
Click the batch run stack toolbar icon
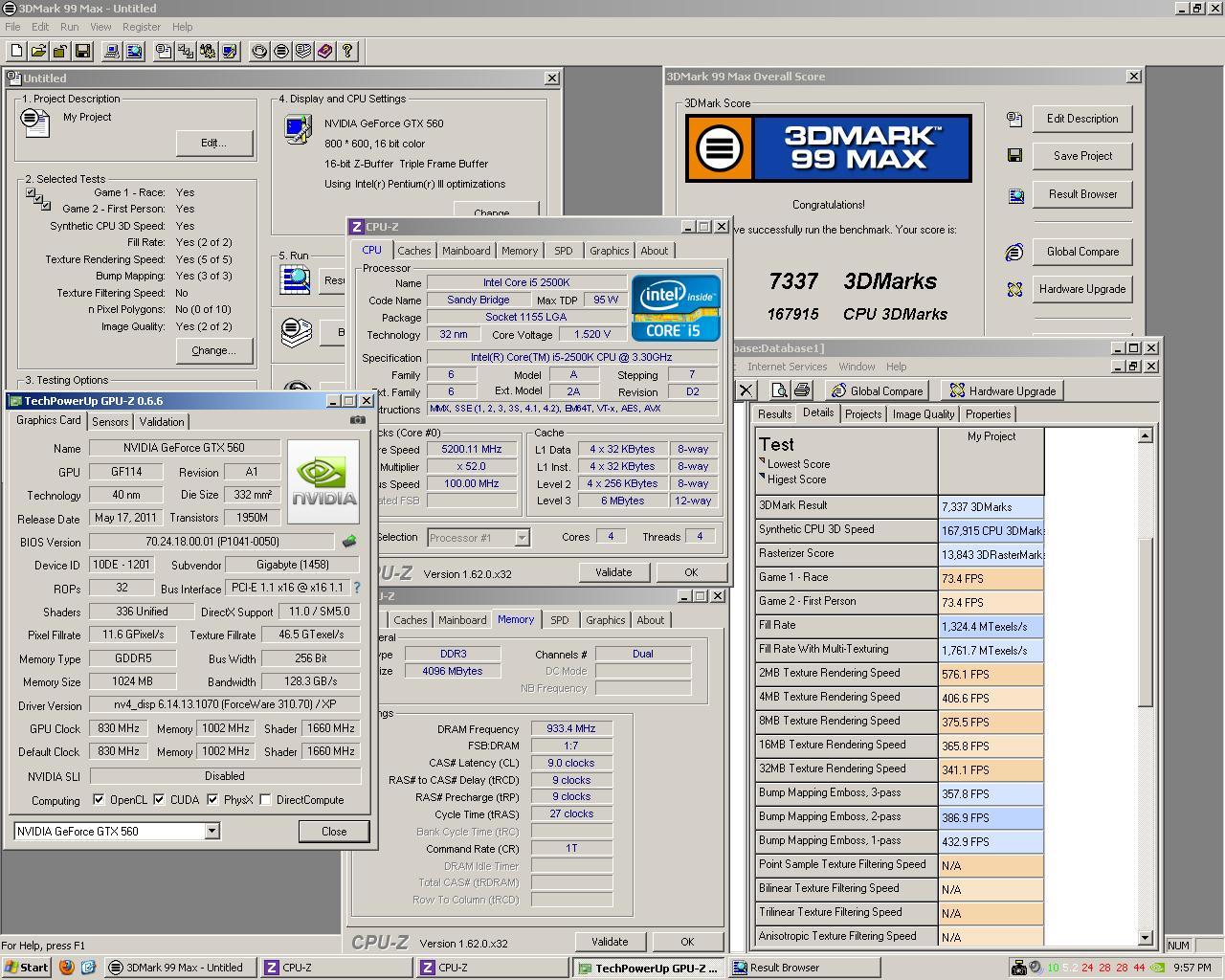point(303,51)
